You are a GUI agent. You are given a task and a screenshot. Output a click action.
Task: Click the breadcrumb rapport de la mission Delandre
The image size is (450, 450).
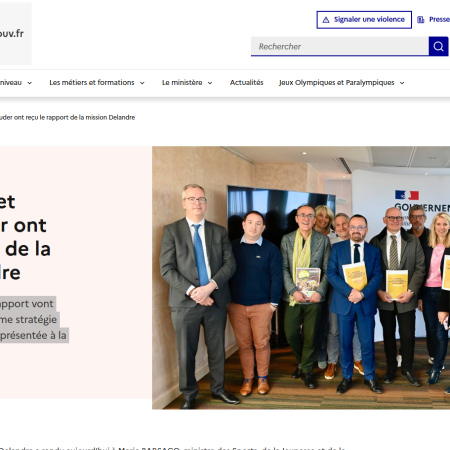[67, 117]
